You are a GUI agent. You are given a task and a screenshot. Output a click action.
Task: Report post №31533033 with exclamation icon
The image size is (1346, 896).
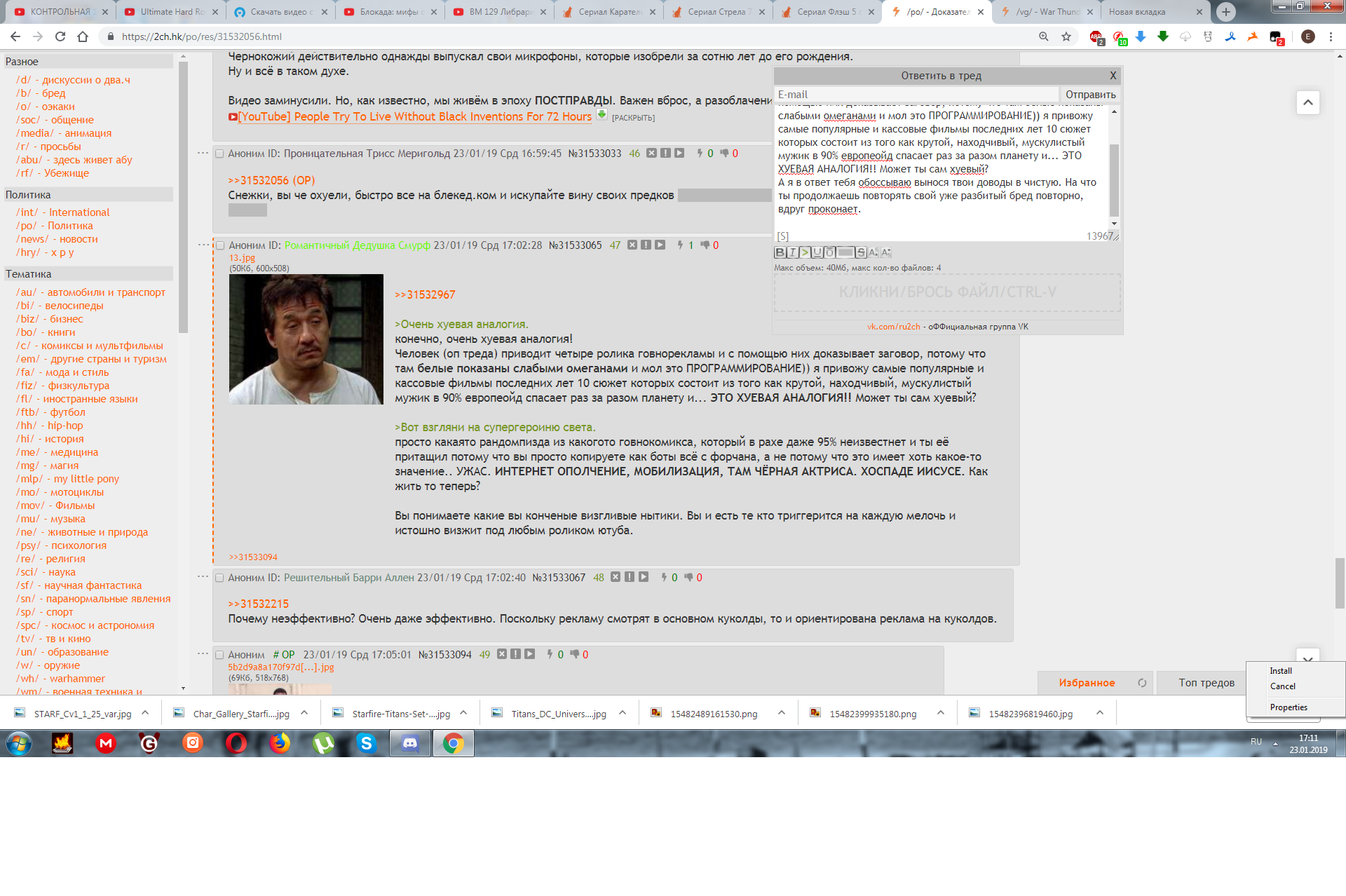pyautogui.click(x=665, y=153)
